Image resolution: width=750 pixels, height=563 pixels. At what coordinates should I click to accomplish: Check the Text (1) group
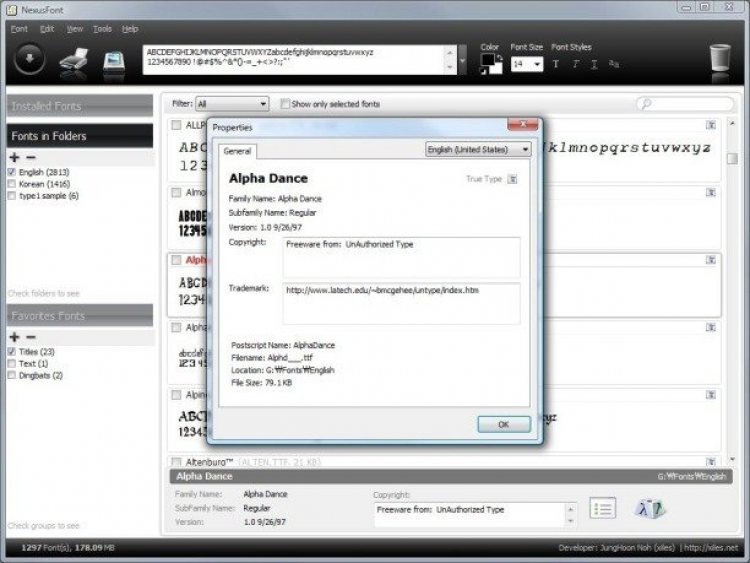tap(12, 364)
